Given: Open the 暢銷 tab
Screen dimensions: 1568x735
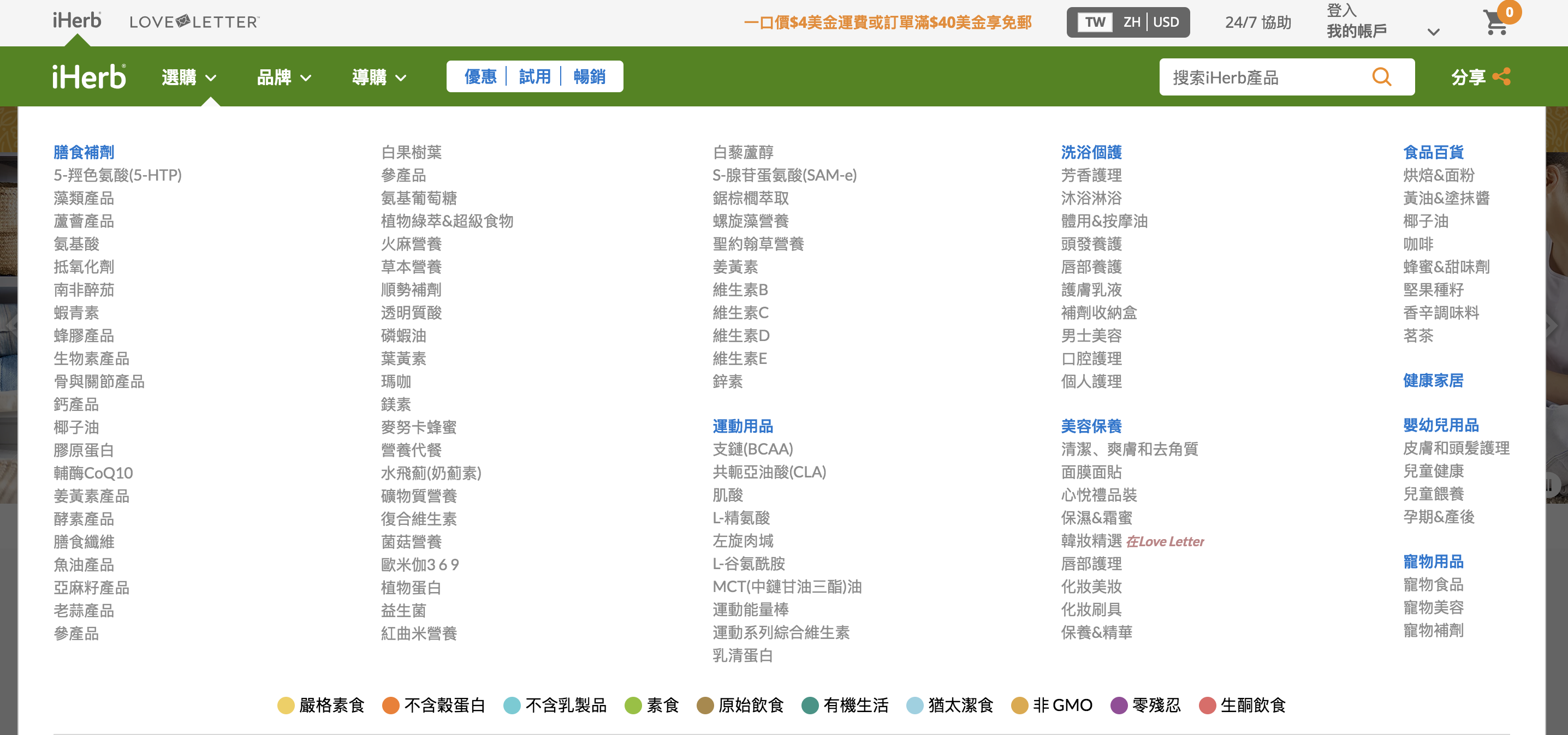Looking at the screenshot, I should click(589, 76).
